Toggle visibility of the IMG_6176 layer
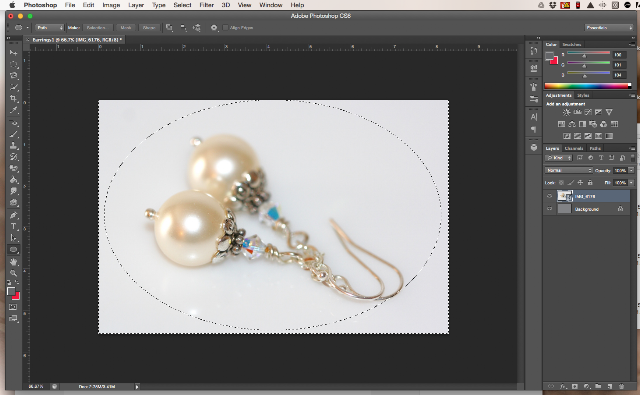The image size is (640, 395). (549, 196)
